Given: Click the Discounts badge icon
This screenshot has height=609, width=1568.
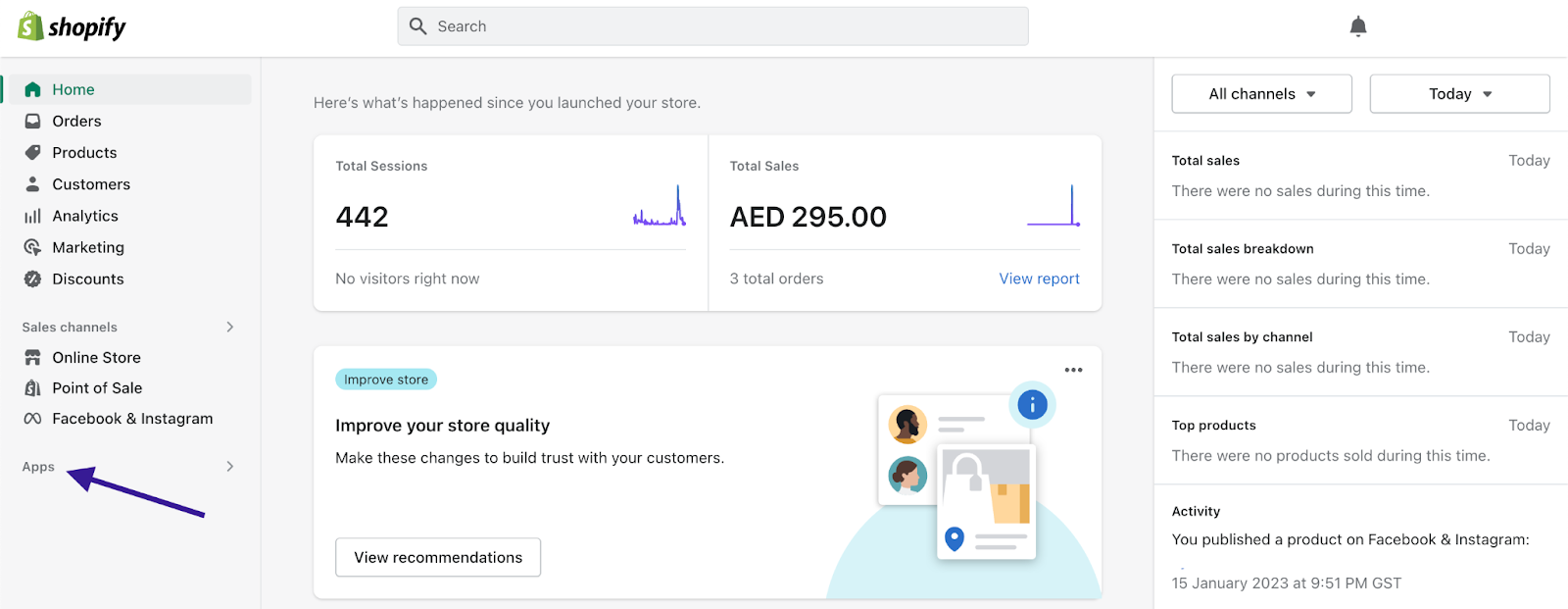Looking at the screenshot, I should pyautogui.click(x=32, y=279).
